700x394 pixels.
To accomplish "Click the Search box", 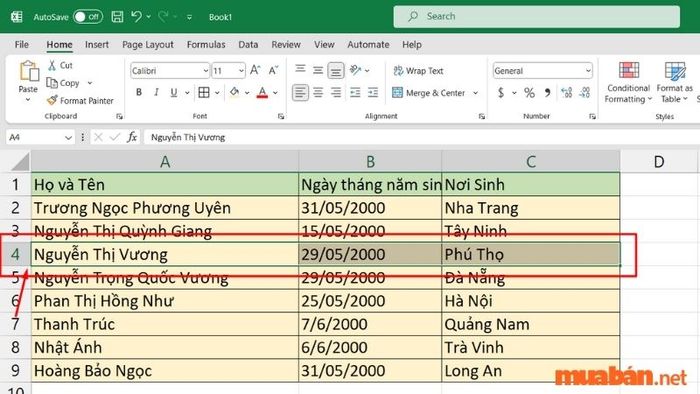I will pos(537,17).
